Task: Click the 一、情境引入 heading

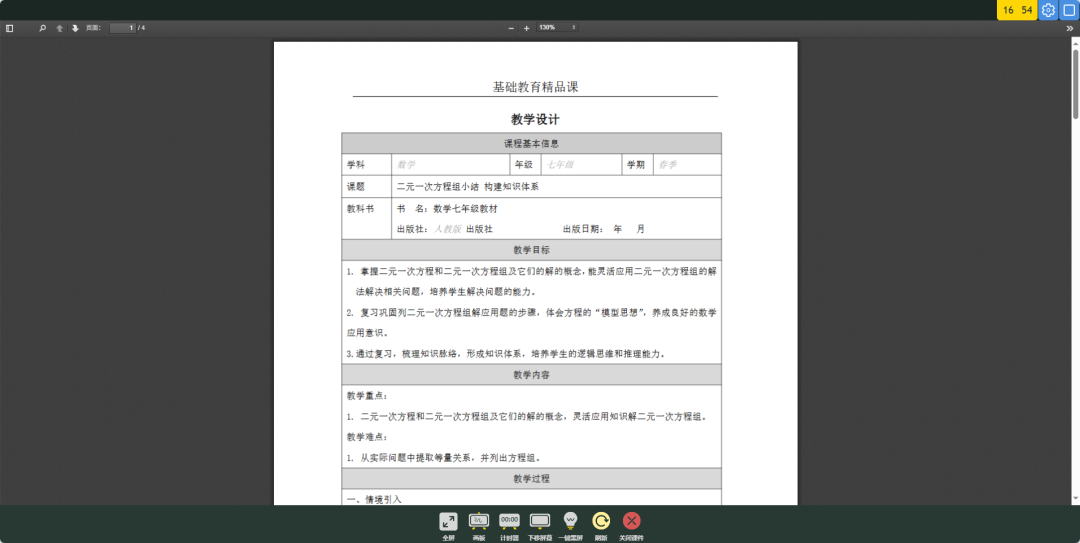Action: pos(374,500)
